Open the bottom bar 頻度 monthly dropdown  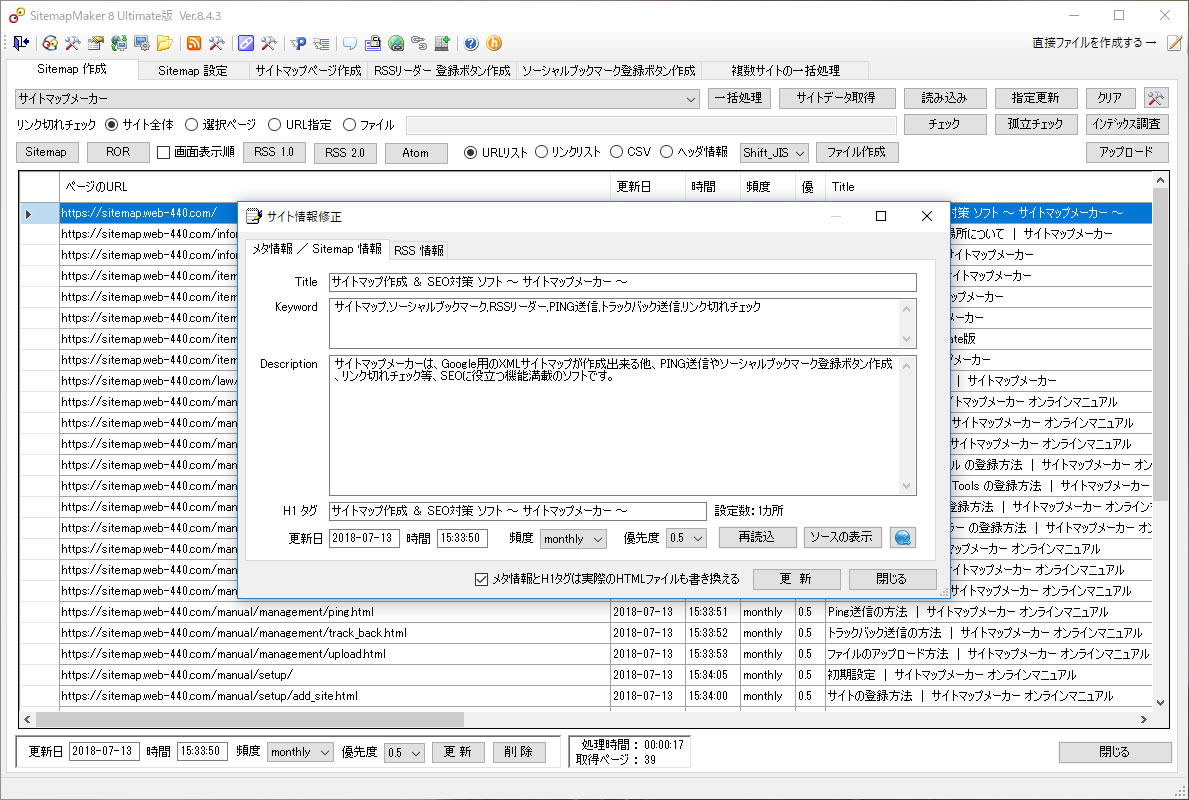pos(325,752)
